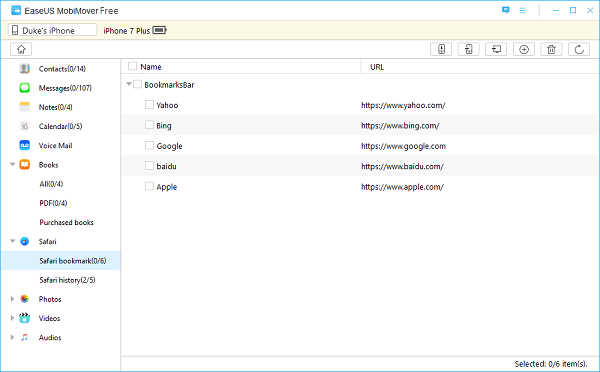This screenshot has height=372, width=600.
Task: Click the Photos flower icon
Action: [x=24, y=299]
